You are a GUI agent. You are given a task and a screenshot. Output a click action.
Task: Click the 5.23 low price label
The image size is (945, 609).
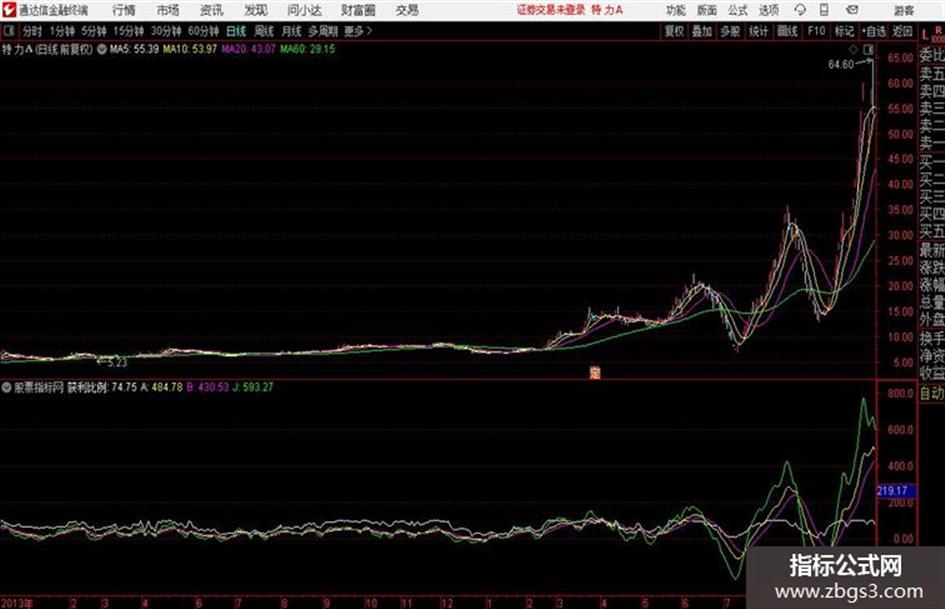click(x=117, y=362)
